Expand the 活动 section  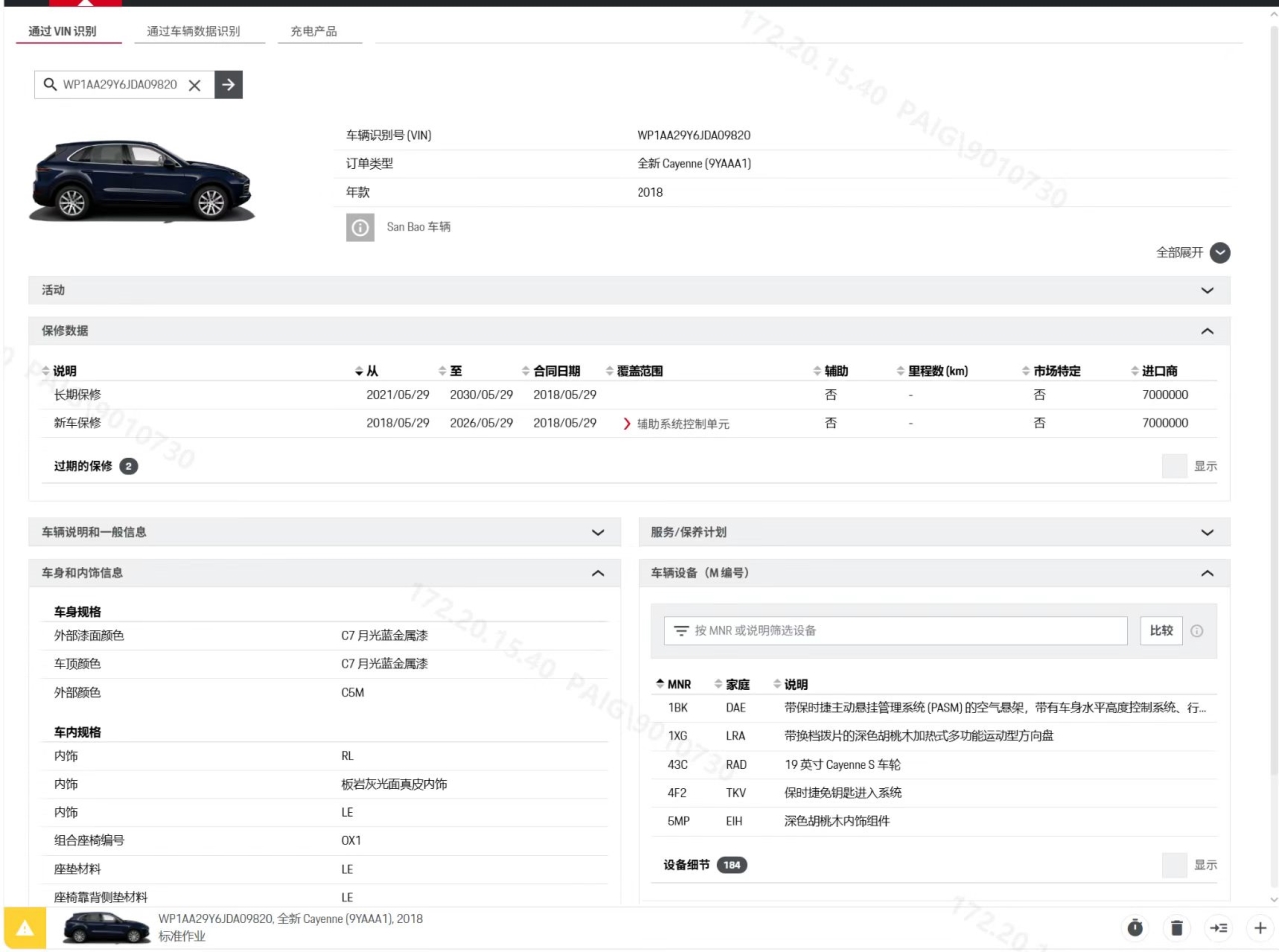(x=1207, y=290)
